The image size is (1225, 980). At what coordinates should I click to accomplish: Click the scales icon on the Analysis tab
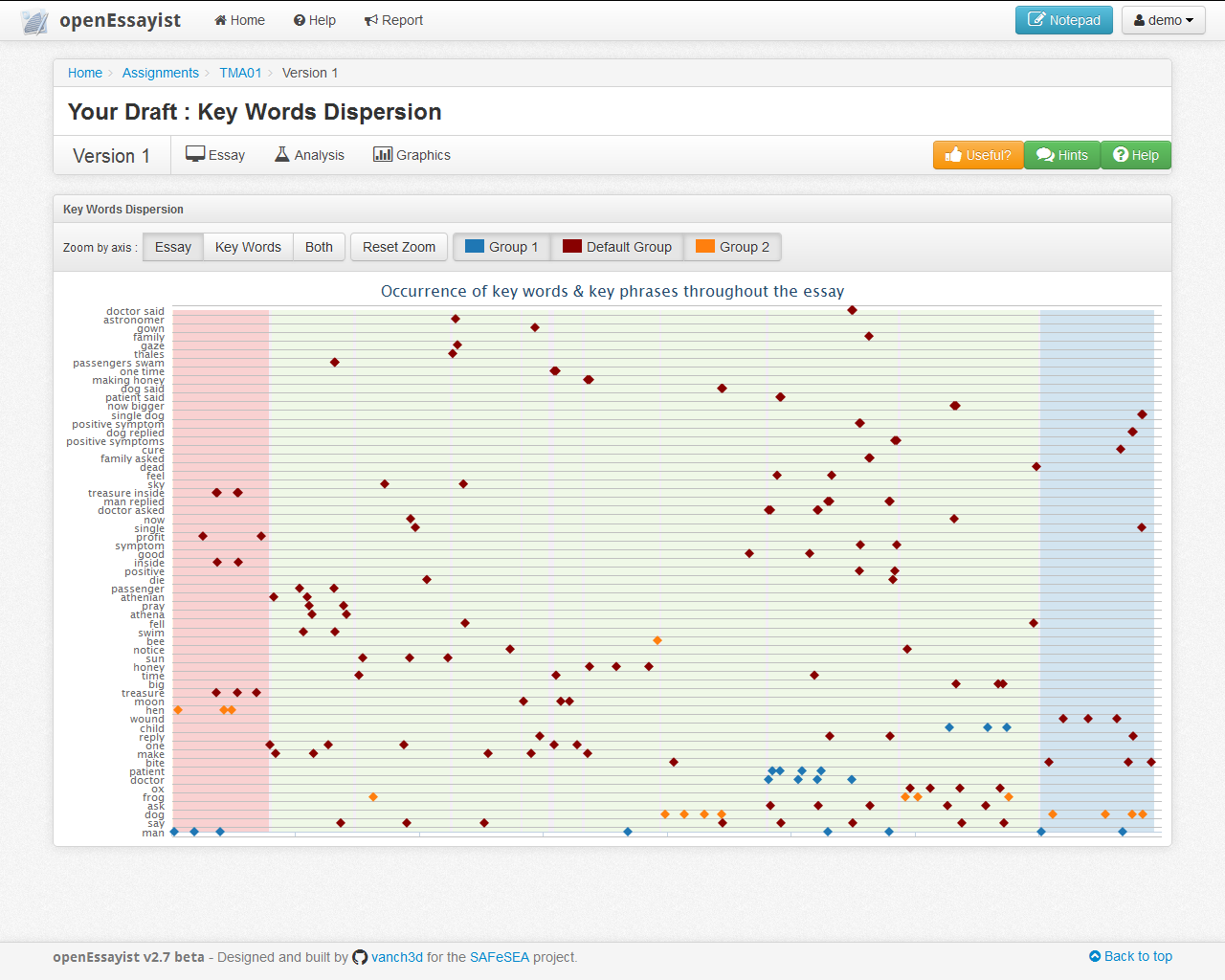point(281,154)
